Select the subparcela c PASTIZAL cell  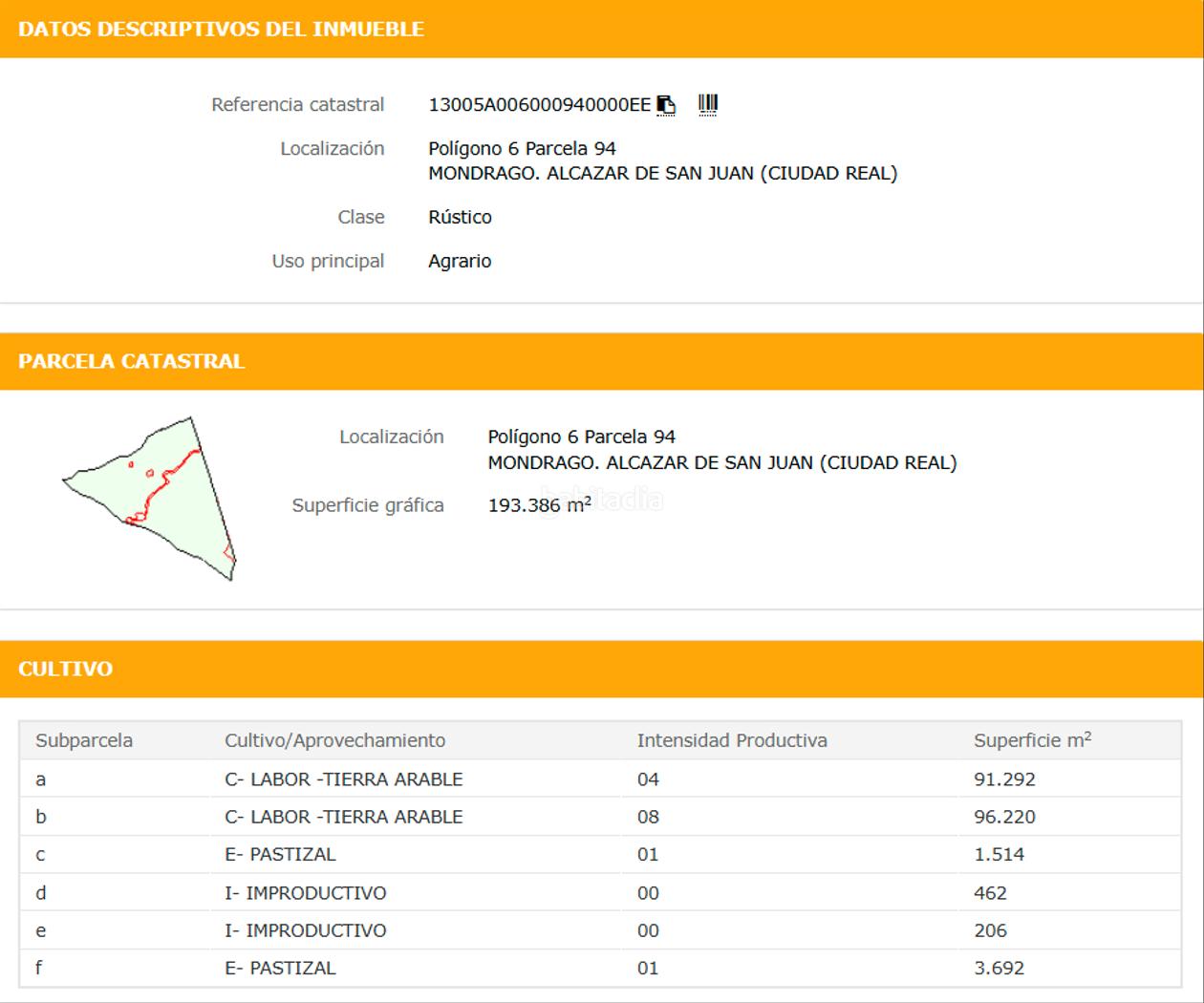coord(280,854)
